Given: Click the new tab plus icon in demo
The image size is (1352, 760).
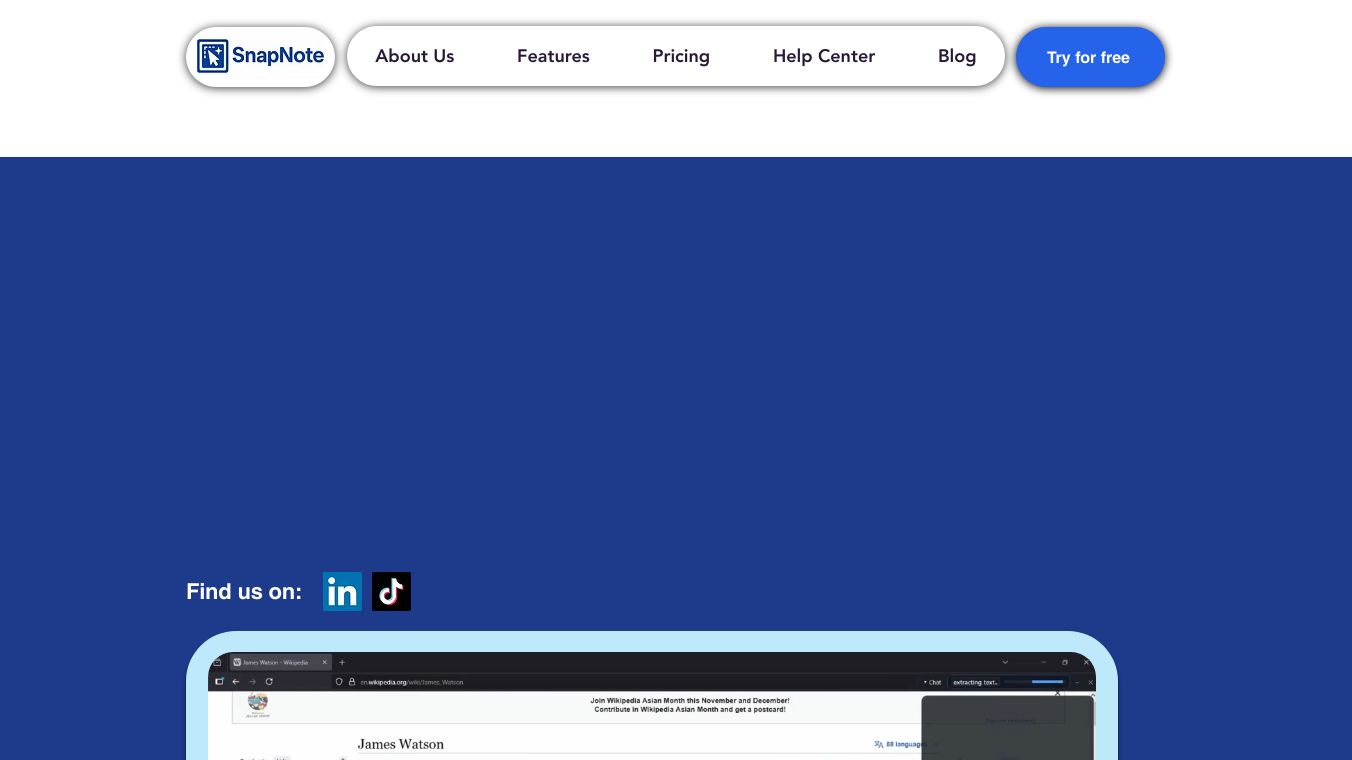Looking at the screenshot, I should tap(342, 662).
